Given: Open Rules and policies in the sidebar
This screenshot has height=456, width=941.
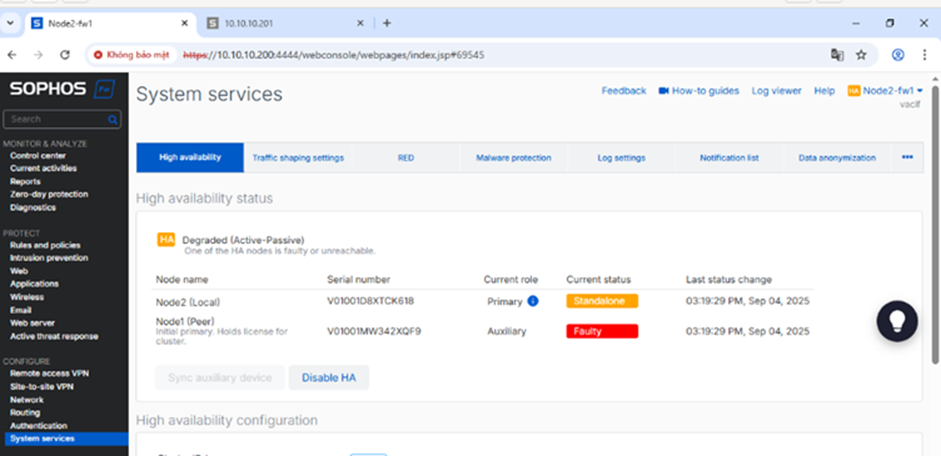Looking at the screenshot, I should click(45, 245).
